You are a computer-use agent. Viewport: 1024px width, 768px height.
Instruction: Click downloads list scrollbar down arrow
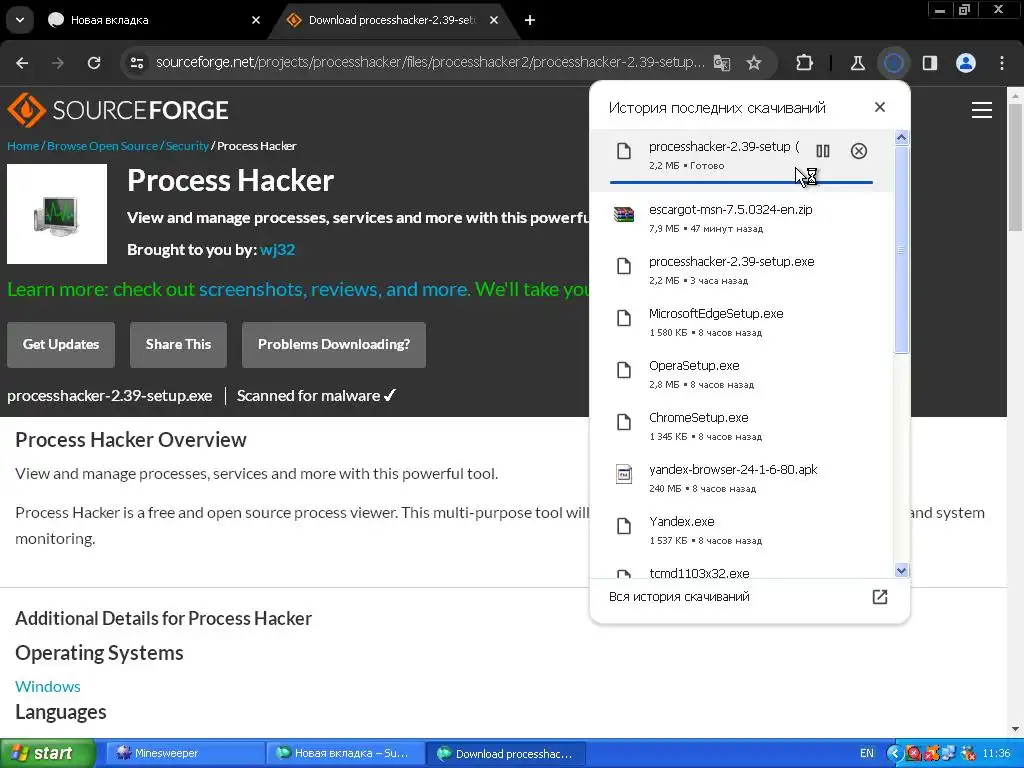901,571
